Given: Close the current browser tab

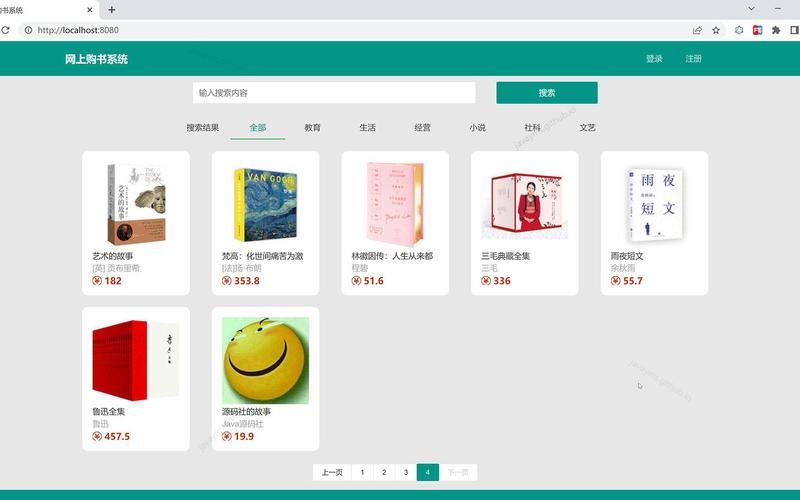Looking at the screenshot, I should pyautogui.click(x=90, y=10).
